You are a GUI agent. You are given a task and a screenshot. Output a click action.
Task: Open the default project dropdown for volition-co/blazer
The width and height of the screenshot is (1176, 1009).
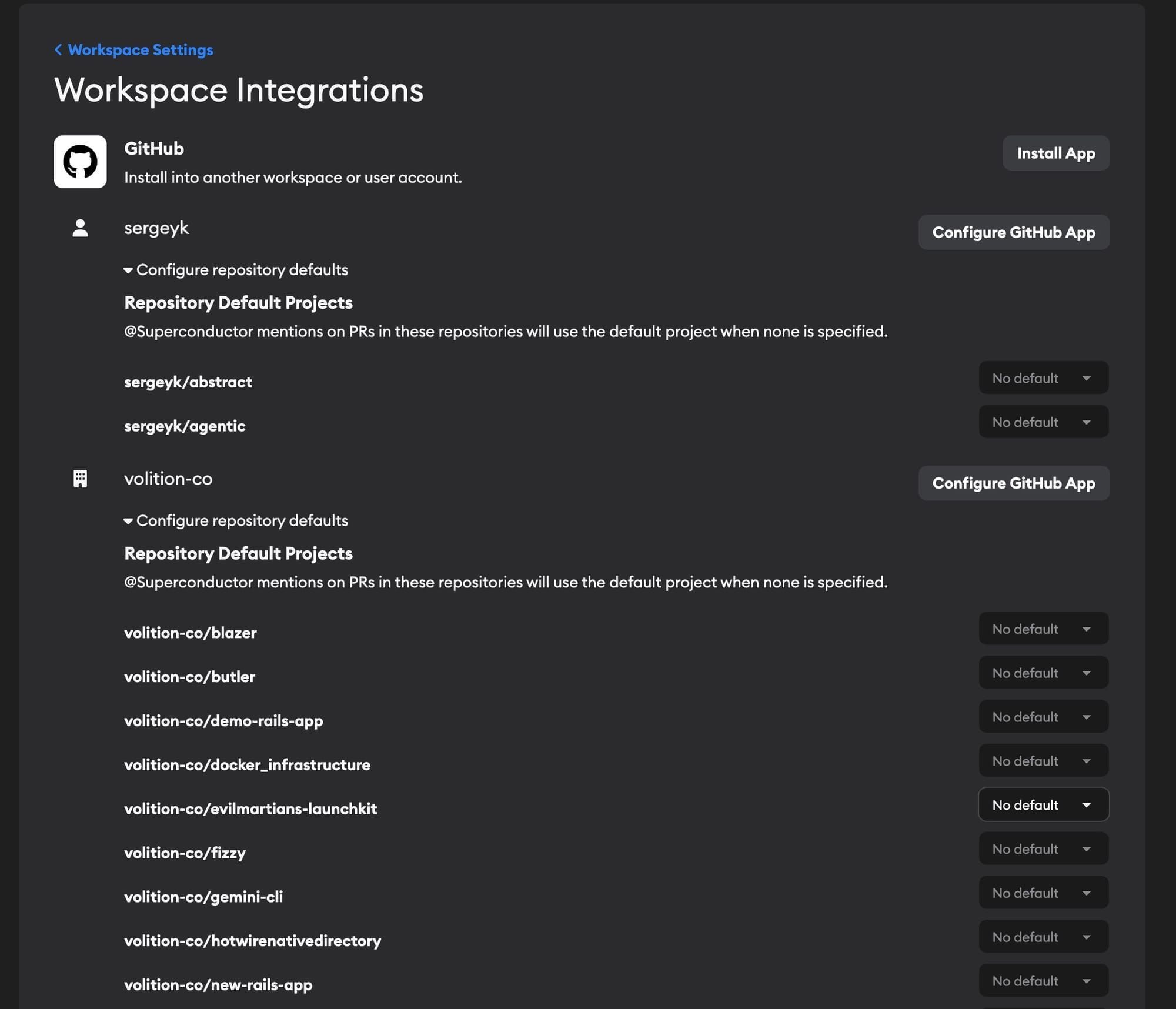pyautogui.click(x=1044, y=629)
